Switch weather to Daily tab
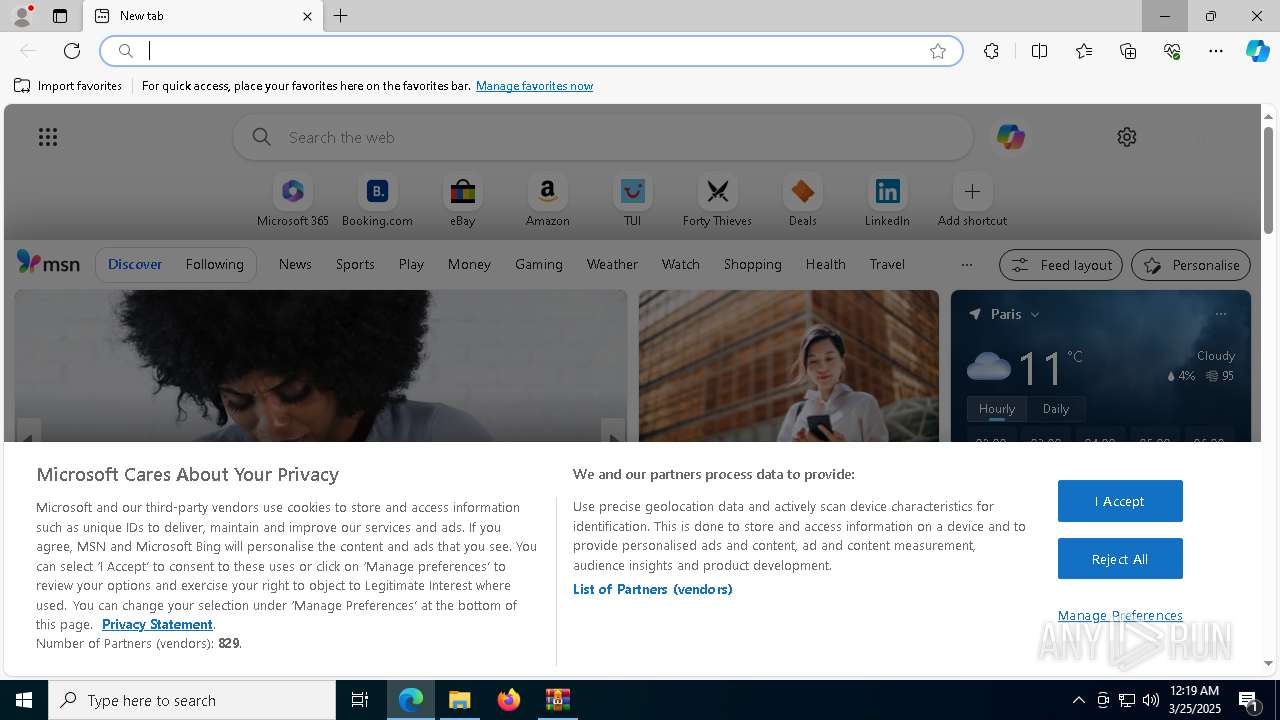 pyautogui.click(x=1056, y=409)
